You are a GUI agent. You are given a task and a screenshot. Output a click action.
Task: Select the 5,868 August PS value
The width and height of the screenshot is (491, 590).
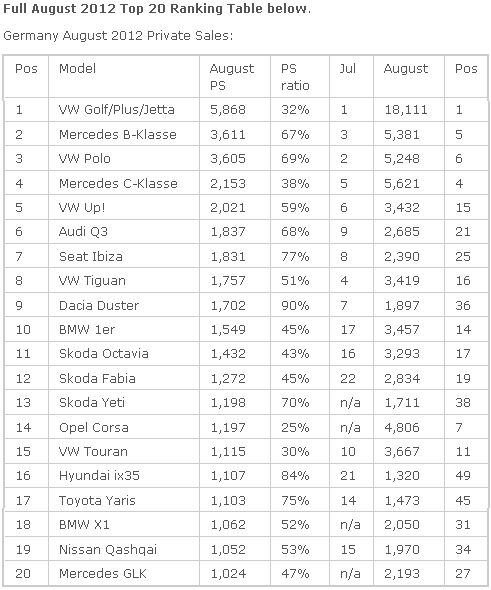pos(228,110)
